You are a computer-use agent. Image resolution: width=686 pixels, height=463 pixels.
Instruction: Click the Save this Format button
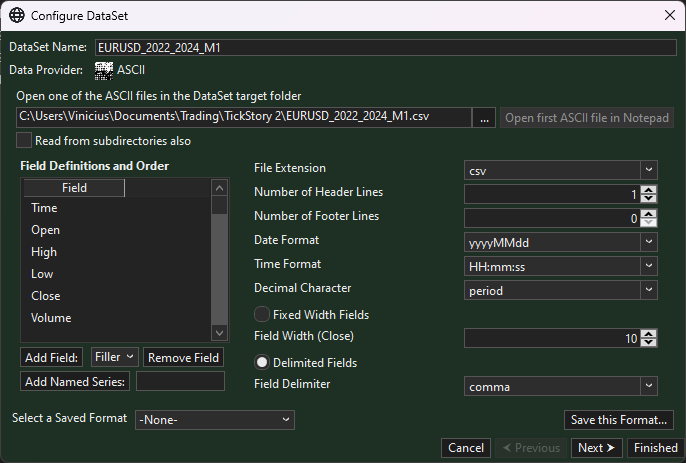(619, 420)
